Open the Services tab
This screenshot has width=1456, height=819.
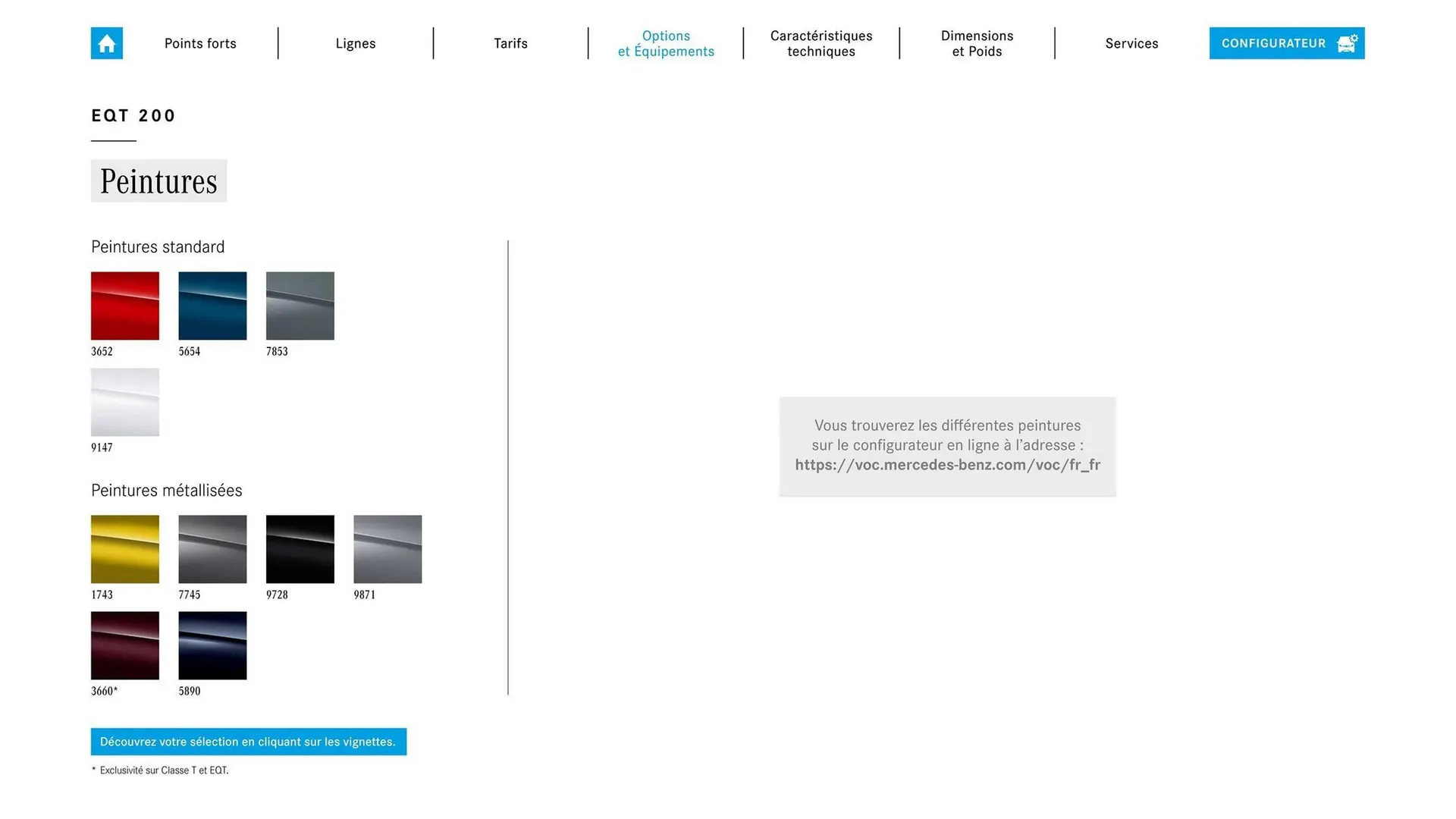1131,43
